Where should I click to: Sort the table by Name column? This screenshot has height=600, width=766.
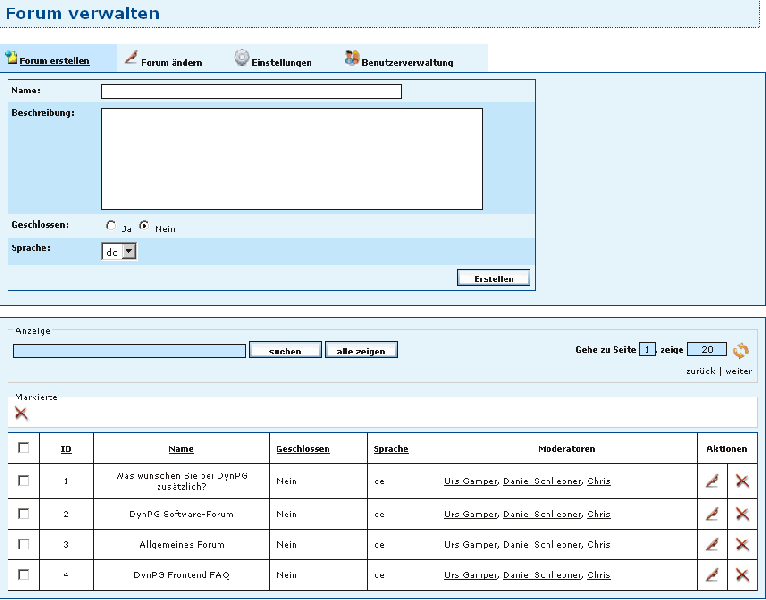tap(181, 449)
